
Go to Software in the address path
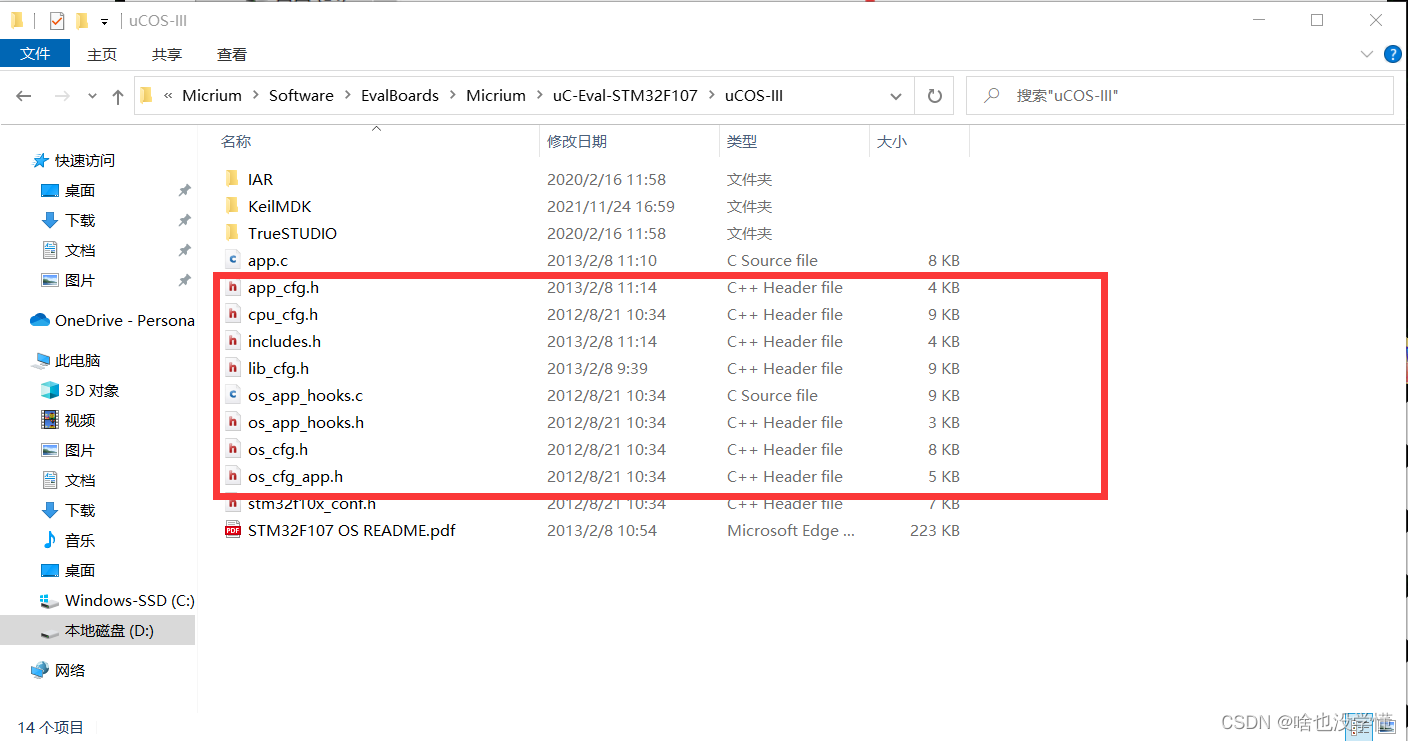point(301,96)
